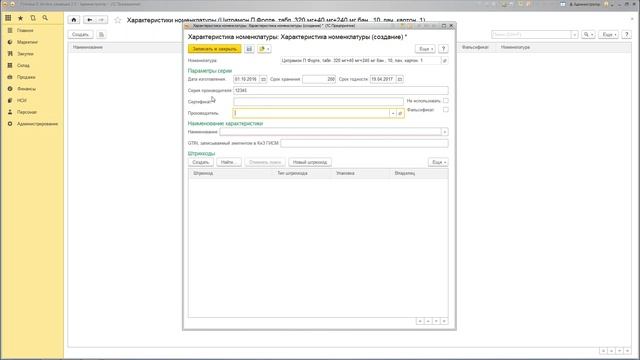This screenshot has height=360, width=640.
Task: Click the Новый штрихкод button
Action: coord(310,162)
